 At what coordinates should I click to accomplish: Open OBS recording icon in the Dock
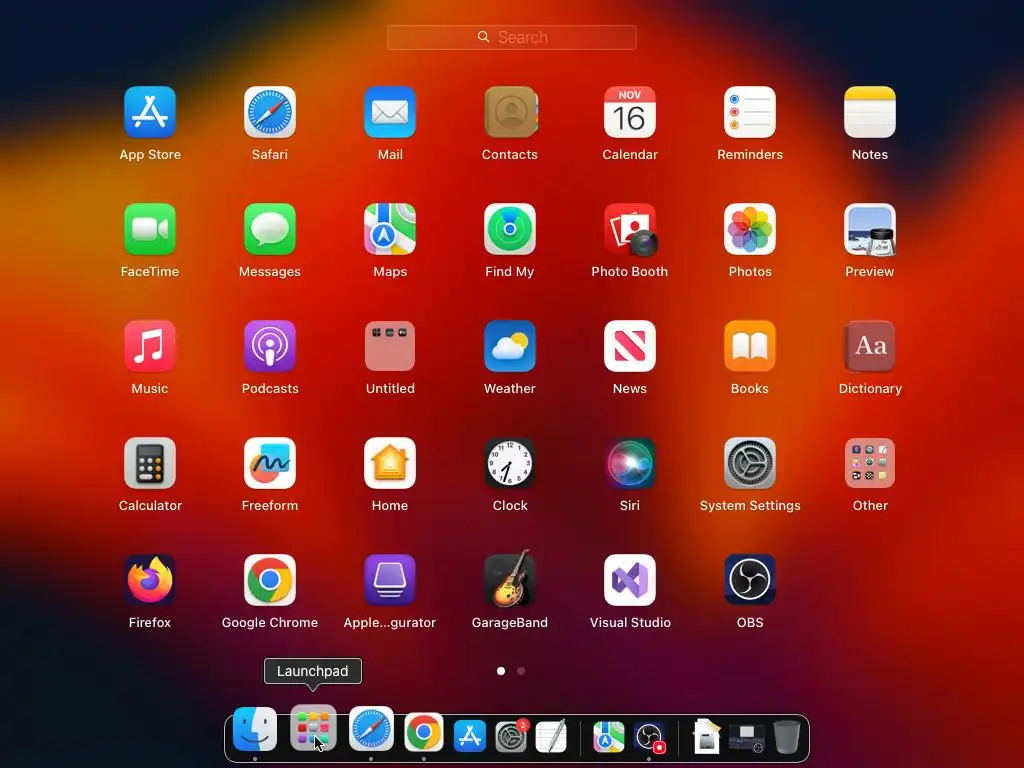(649, 737)
